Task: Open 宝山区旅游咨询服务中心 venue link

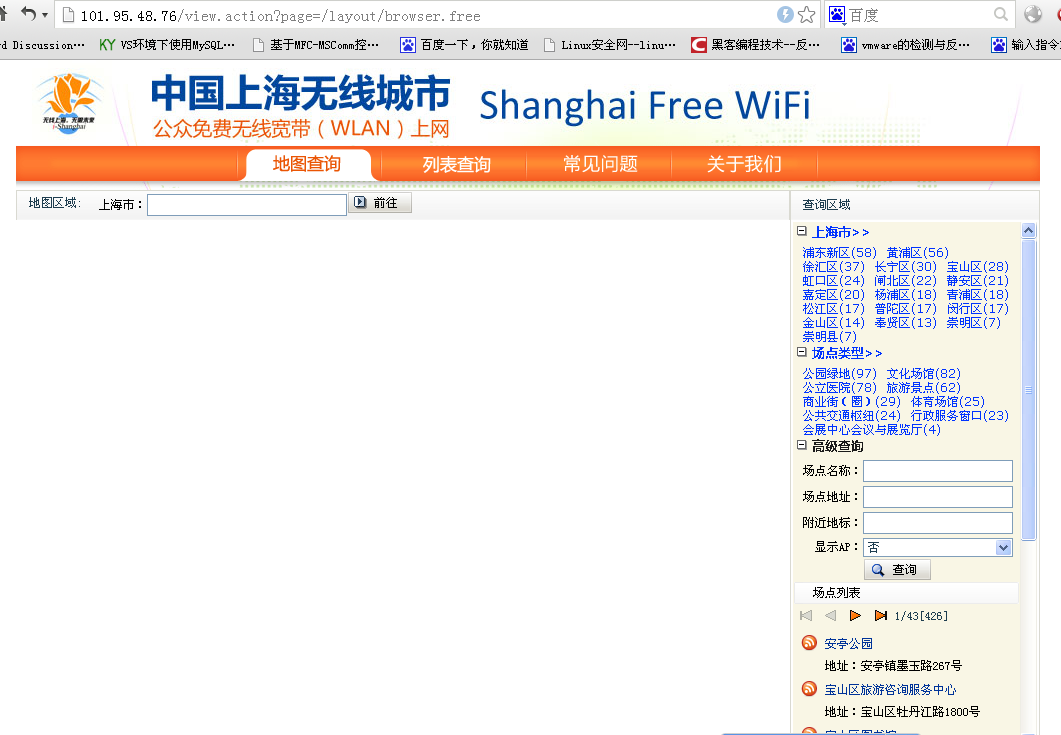Action: click(x=890, y=690)
